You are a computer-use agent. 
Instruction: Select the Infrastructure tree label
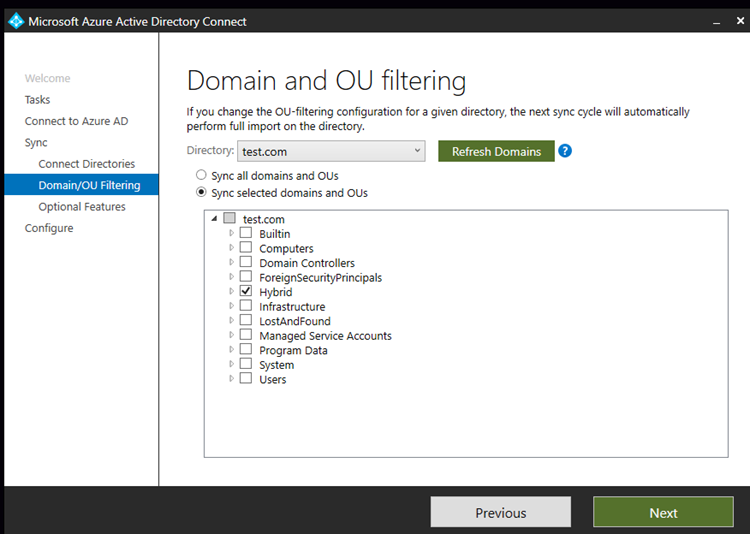pos(292,307)
